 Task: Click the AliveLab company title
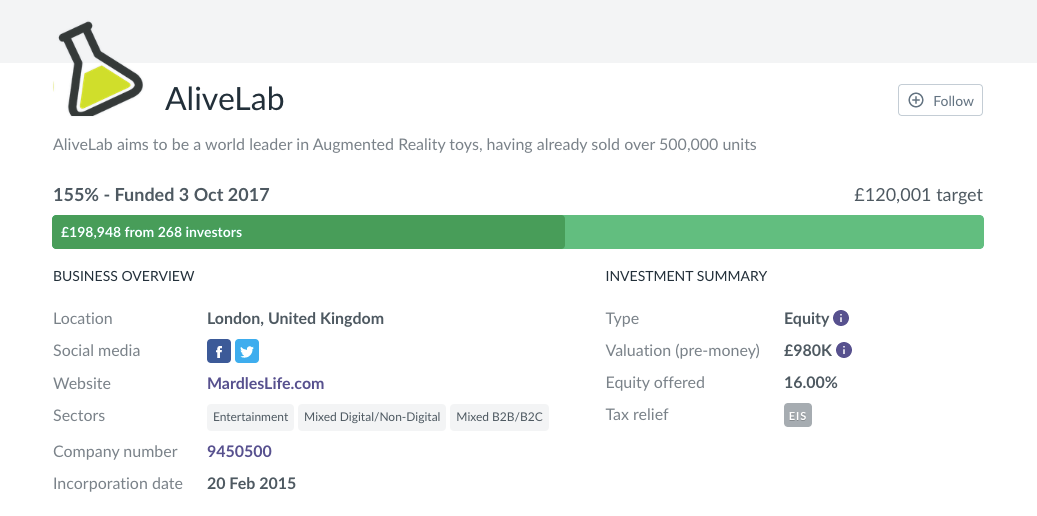point(224,99)
